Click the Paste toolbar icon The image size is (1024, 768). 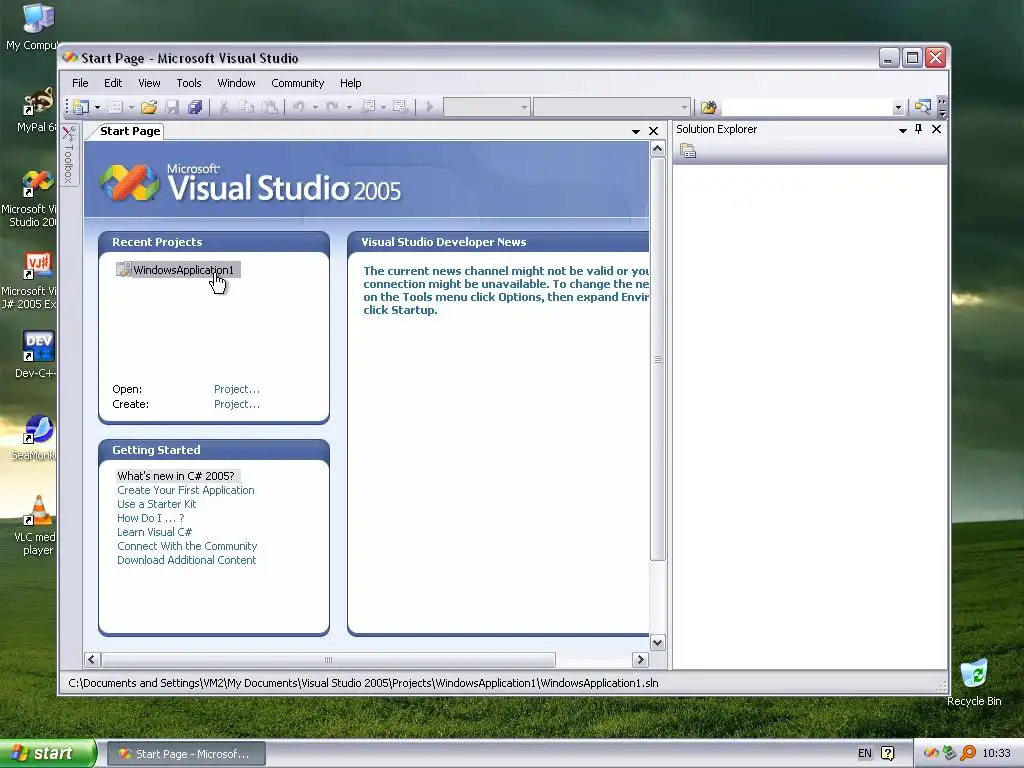click(x=270, y=107)
